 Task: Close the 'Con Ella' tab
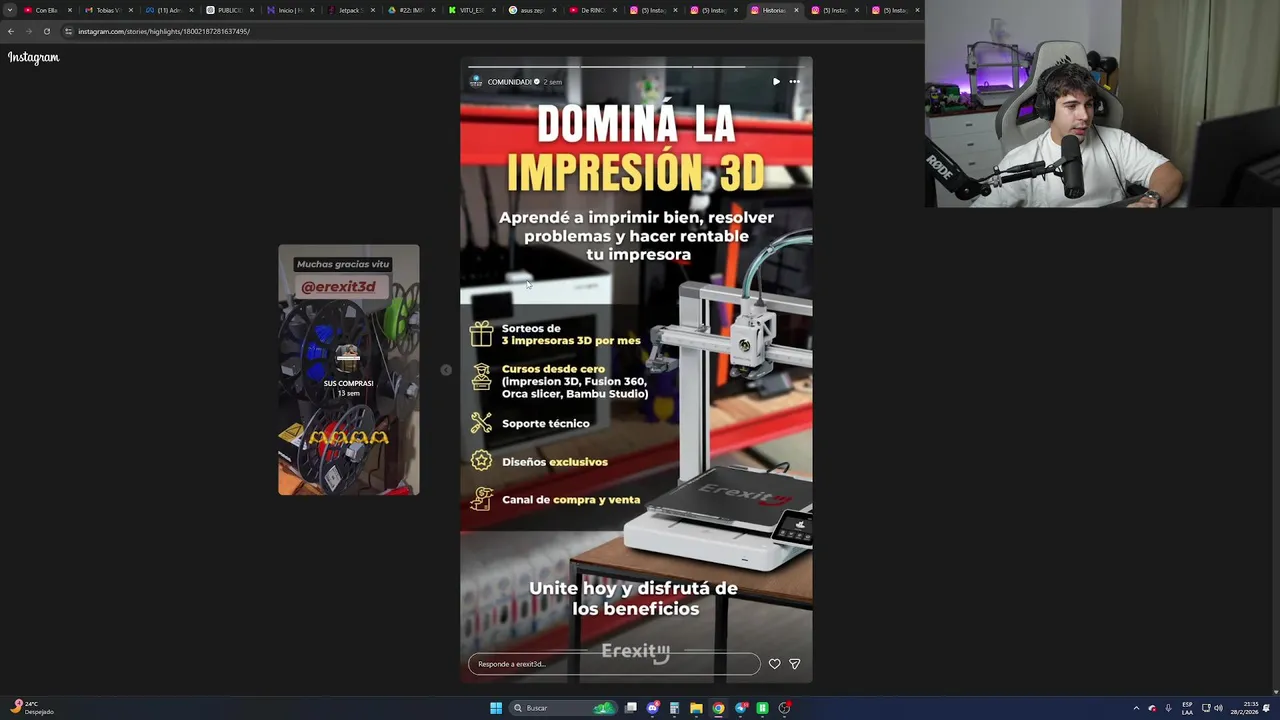[x=70, y=10]
